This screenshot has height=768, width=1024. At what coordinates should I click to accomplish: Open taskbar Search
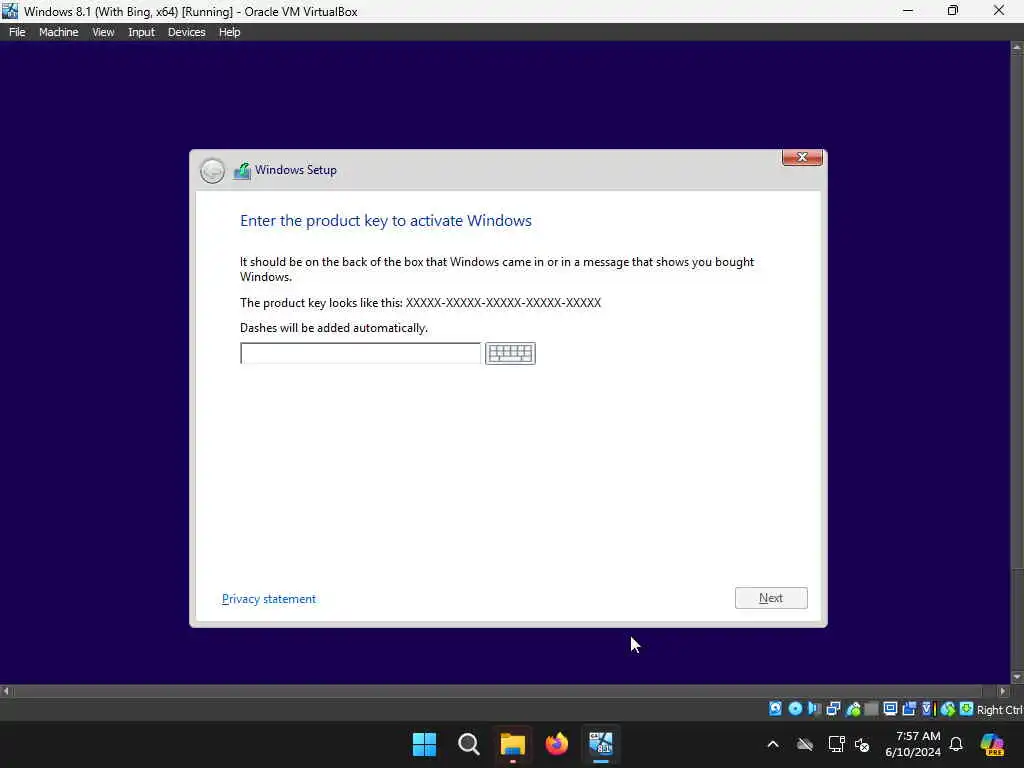[x=469, y=744]
